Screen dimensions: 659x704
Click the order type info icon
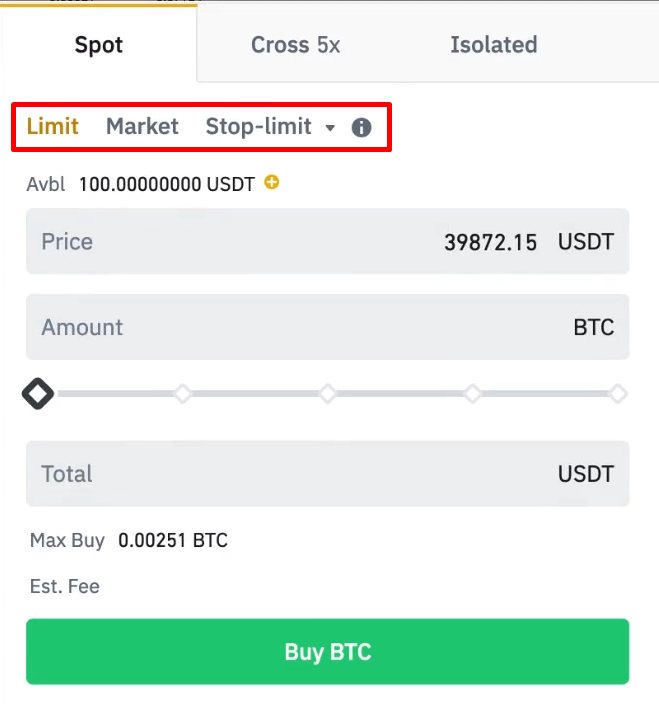click(x=362, y=128)
